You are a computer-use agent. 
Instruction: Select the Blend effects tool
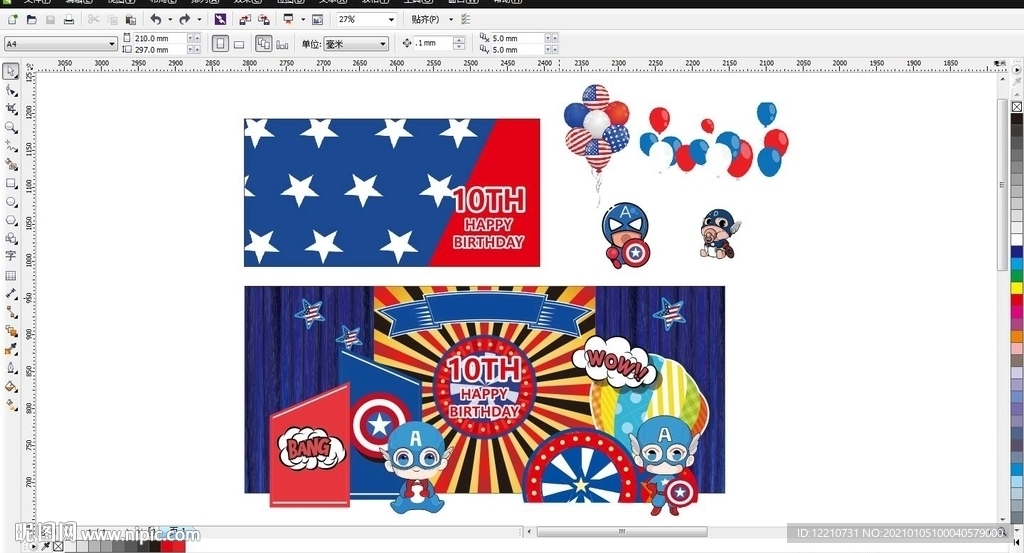pyautogui.click(x=10, y=331)
